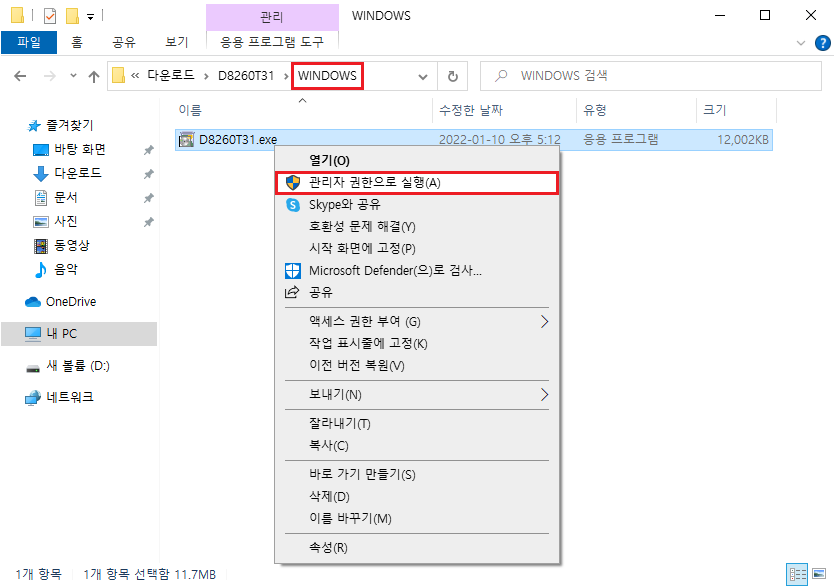Switch to large icons view
The image size is (835, 587).
click(x=820, y=574)
